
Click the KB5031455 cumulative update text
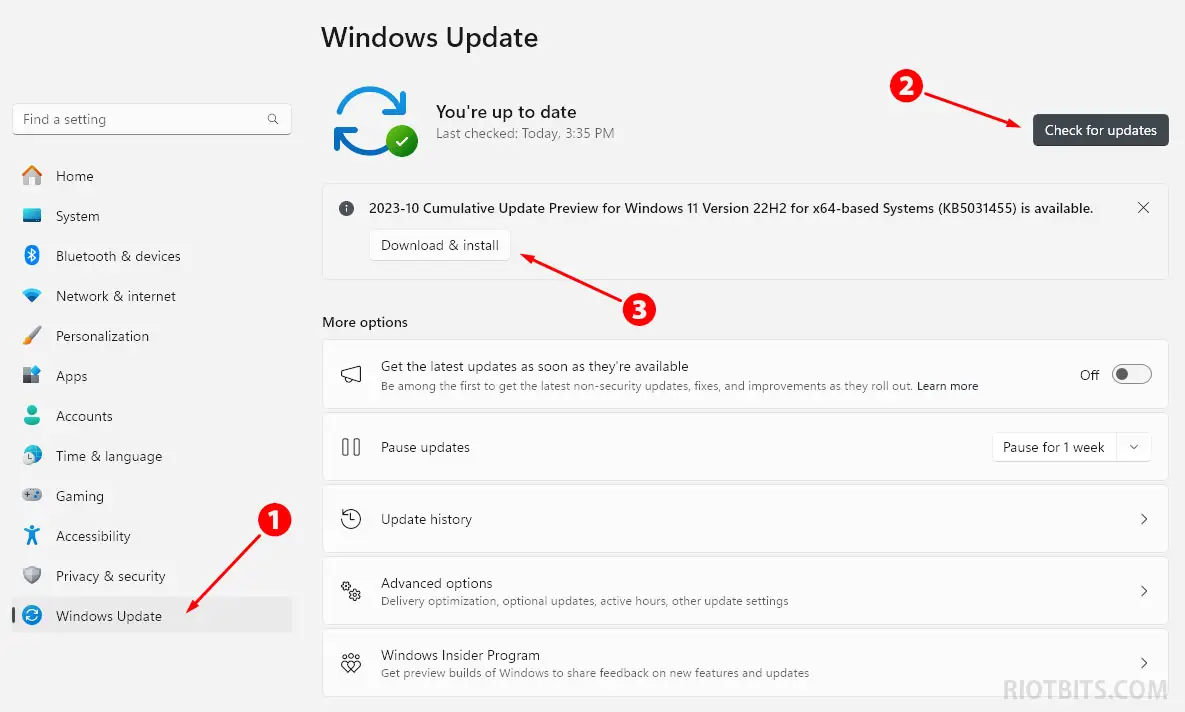coord(731,209)
